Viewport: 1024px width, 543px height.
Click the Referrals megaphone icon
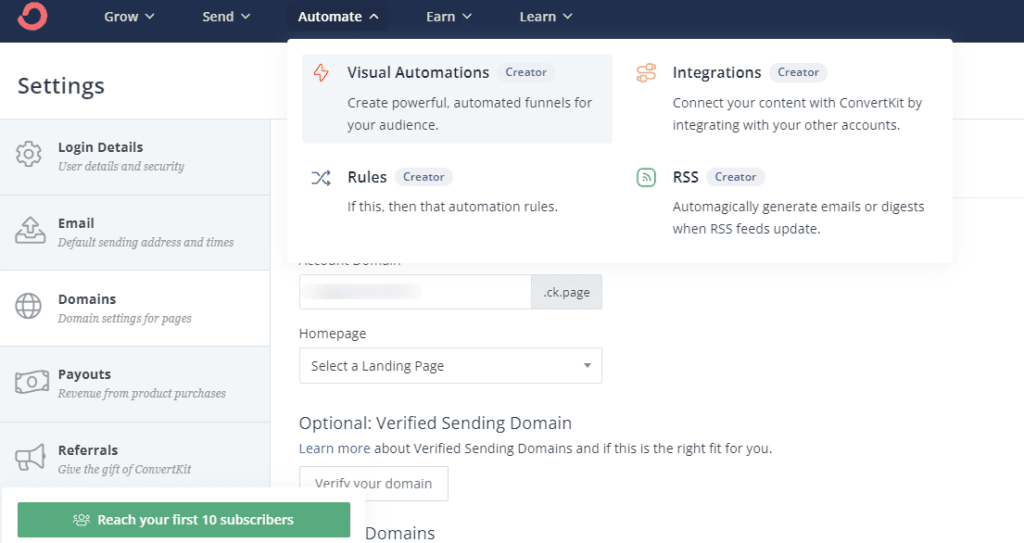30,457
